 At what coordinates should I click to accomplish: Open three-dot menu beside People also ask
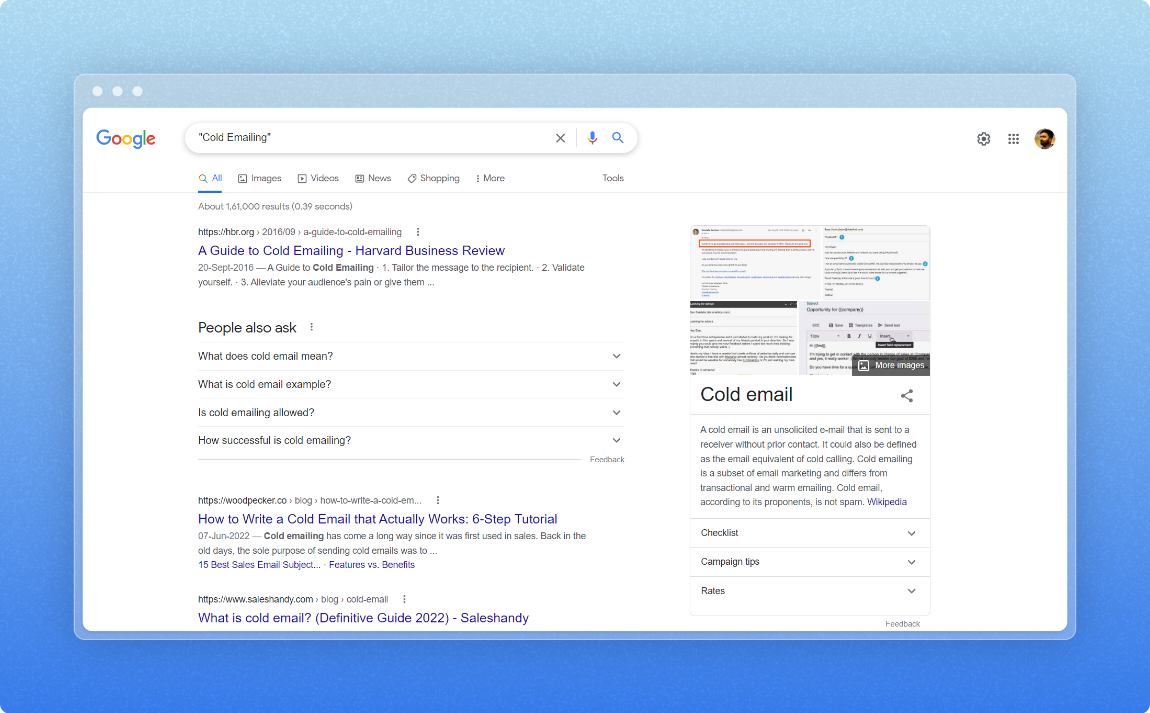(x=311, y=328)
